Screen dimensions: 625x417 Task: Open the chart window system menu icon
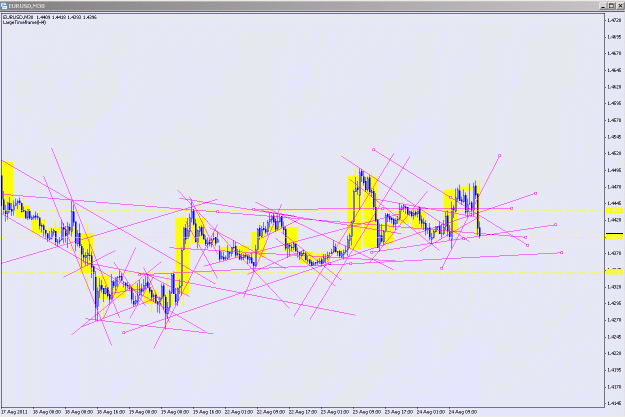click(4, 6)
